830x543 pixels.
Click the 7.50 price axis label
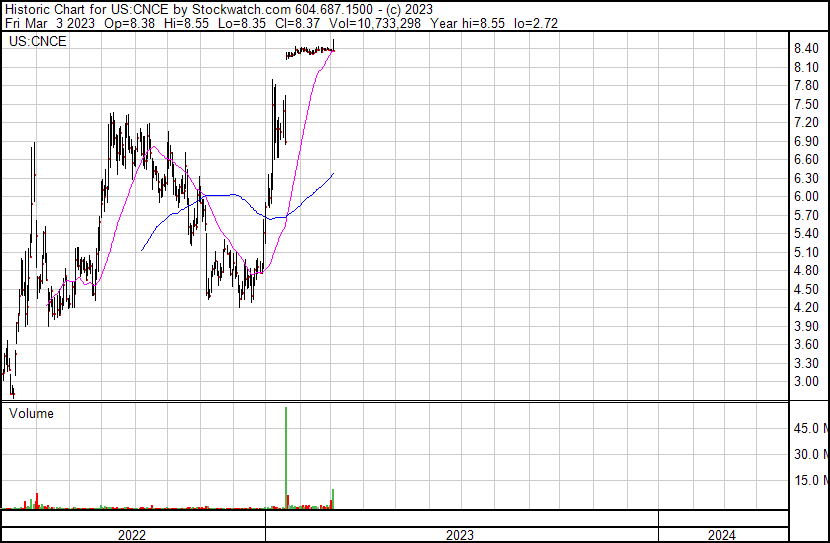tap(806, 104)
